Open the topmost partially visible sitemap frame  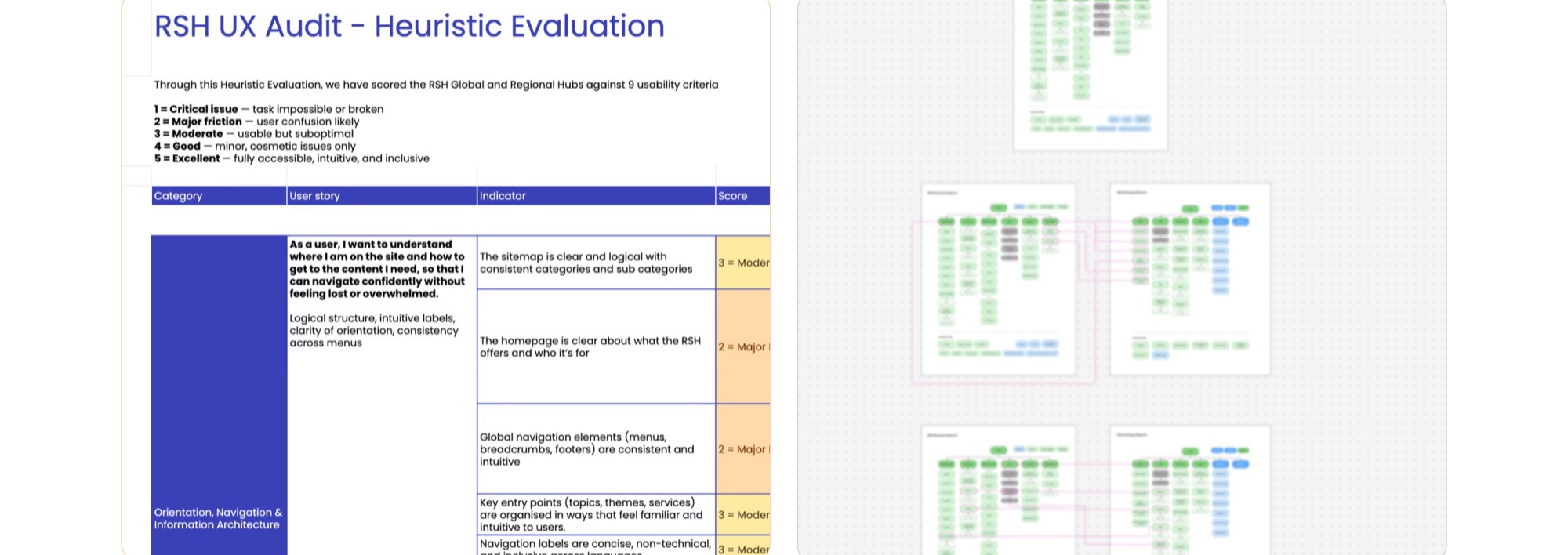click(1091, 74)
